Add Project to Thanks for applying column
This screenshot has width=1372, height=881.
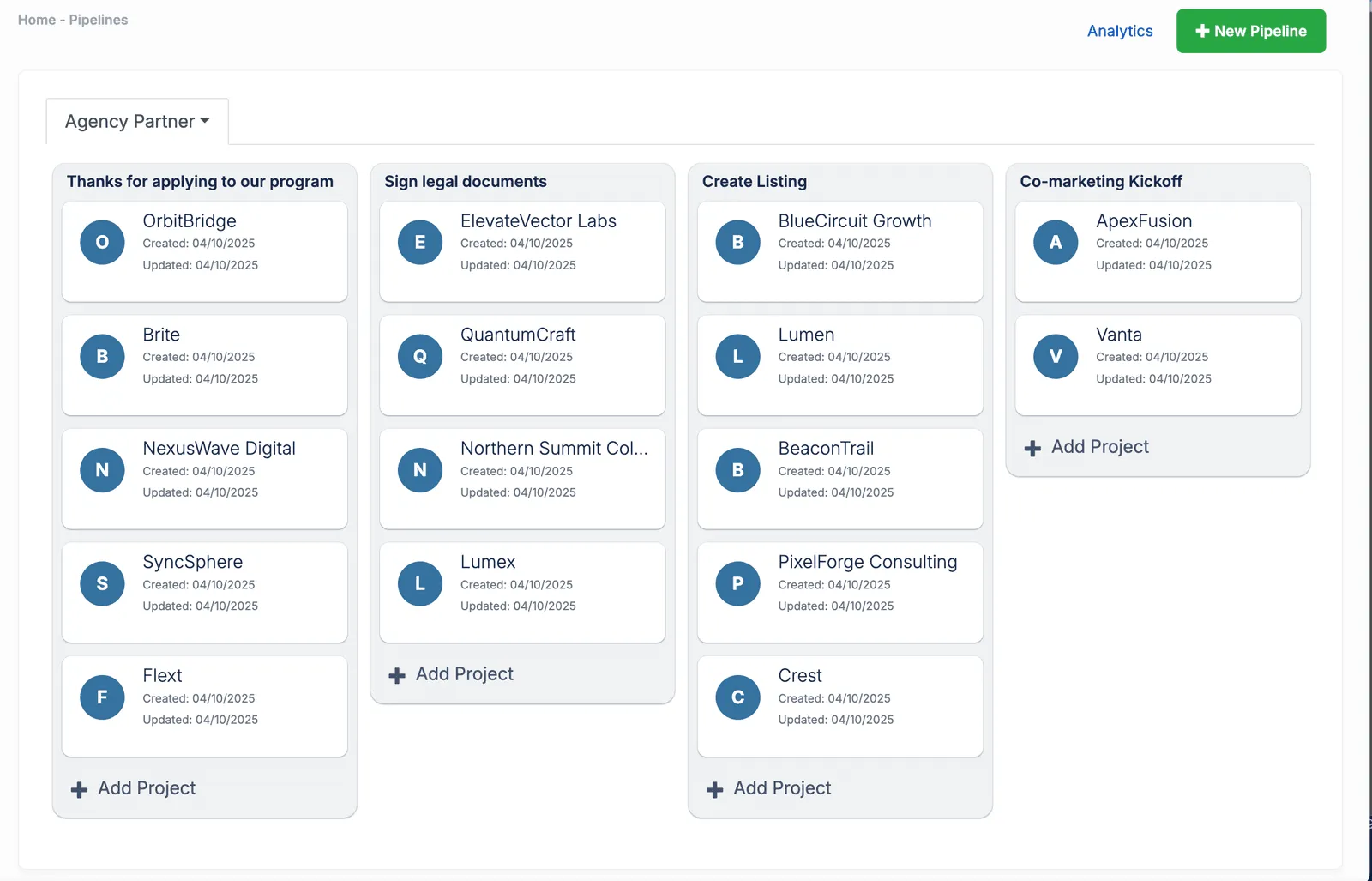point(147,787)
